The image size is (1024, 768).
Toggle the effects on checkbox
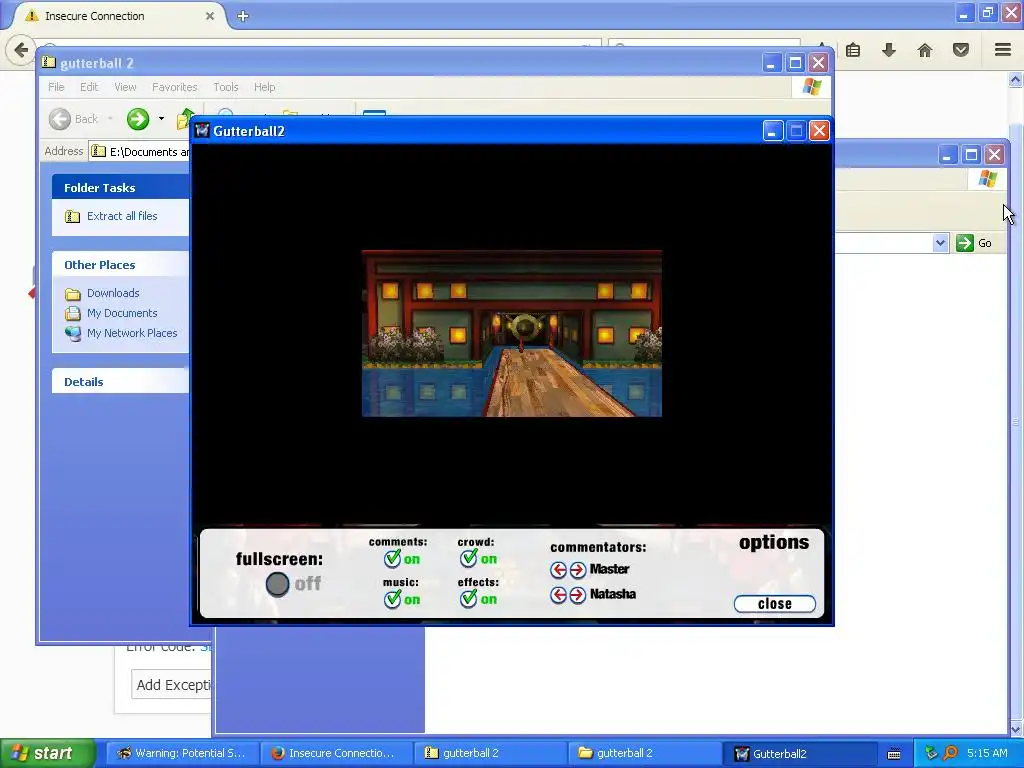coord(468,599)
